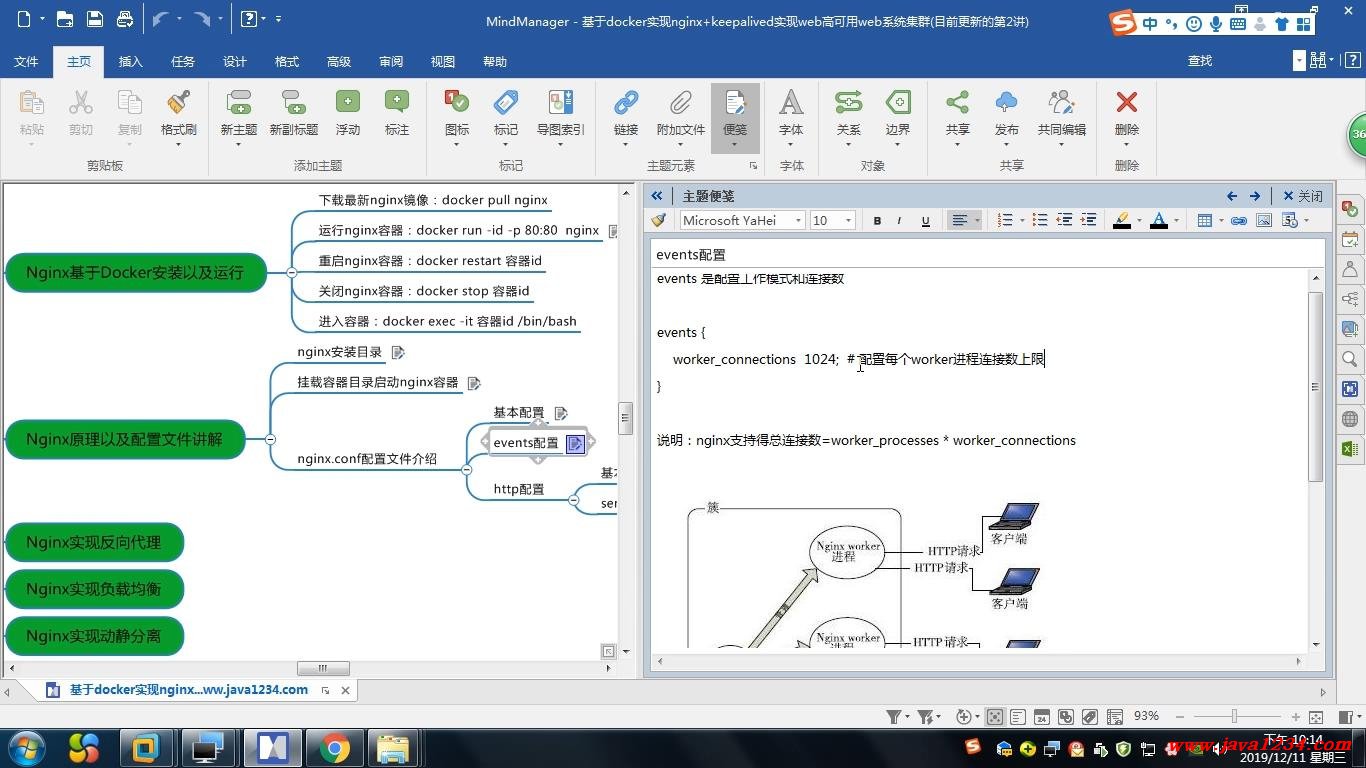1366x768 pixels.
Task: Select the Nginx实现负载均衡 topic
Action: 94,589
